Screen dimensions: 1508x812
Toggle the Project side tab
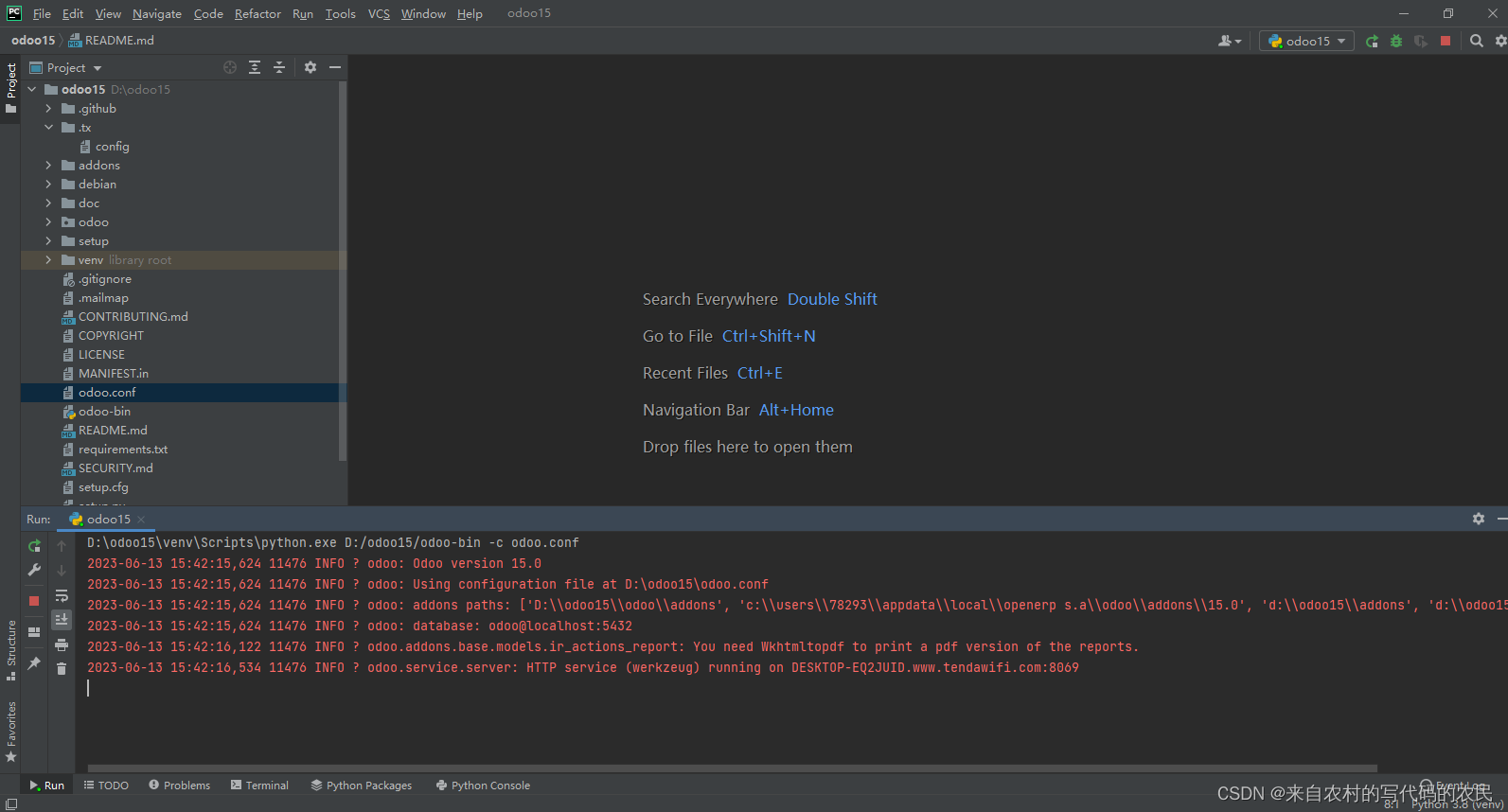pyautogui.click(x=10, y=87)
